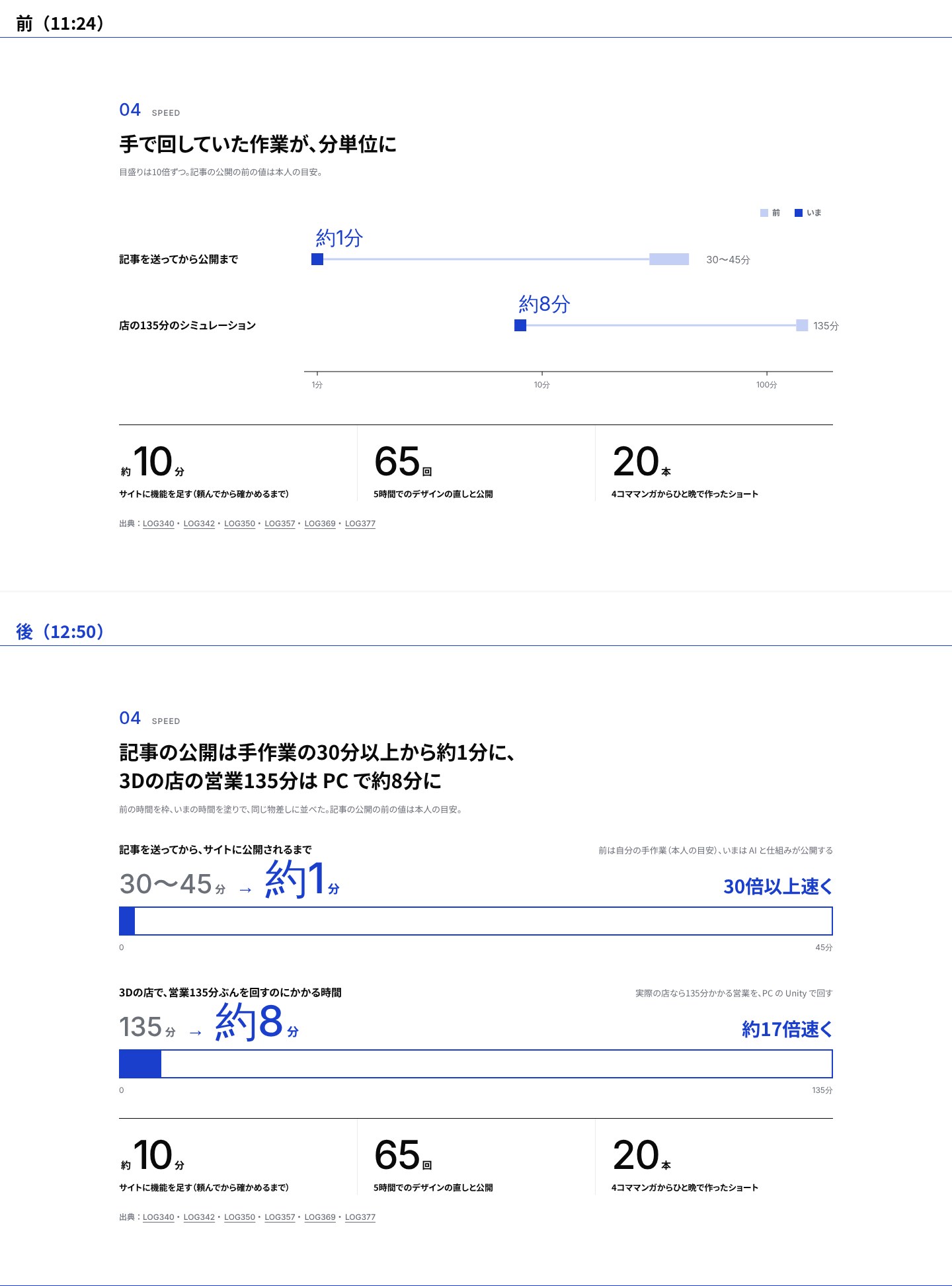Image resolution: width=952 pixels, height=1286 pixels.
Task: Click the 20本 statistic in the 前 section
Action: tap(642, 462)
